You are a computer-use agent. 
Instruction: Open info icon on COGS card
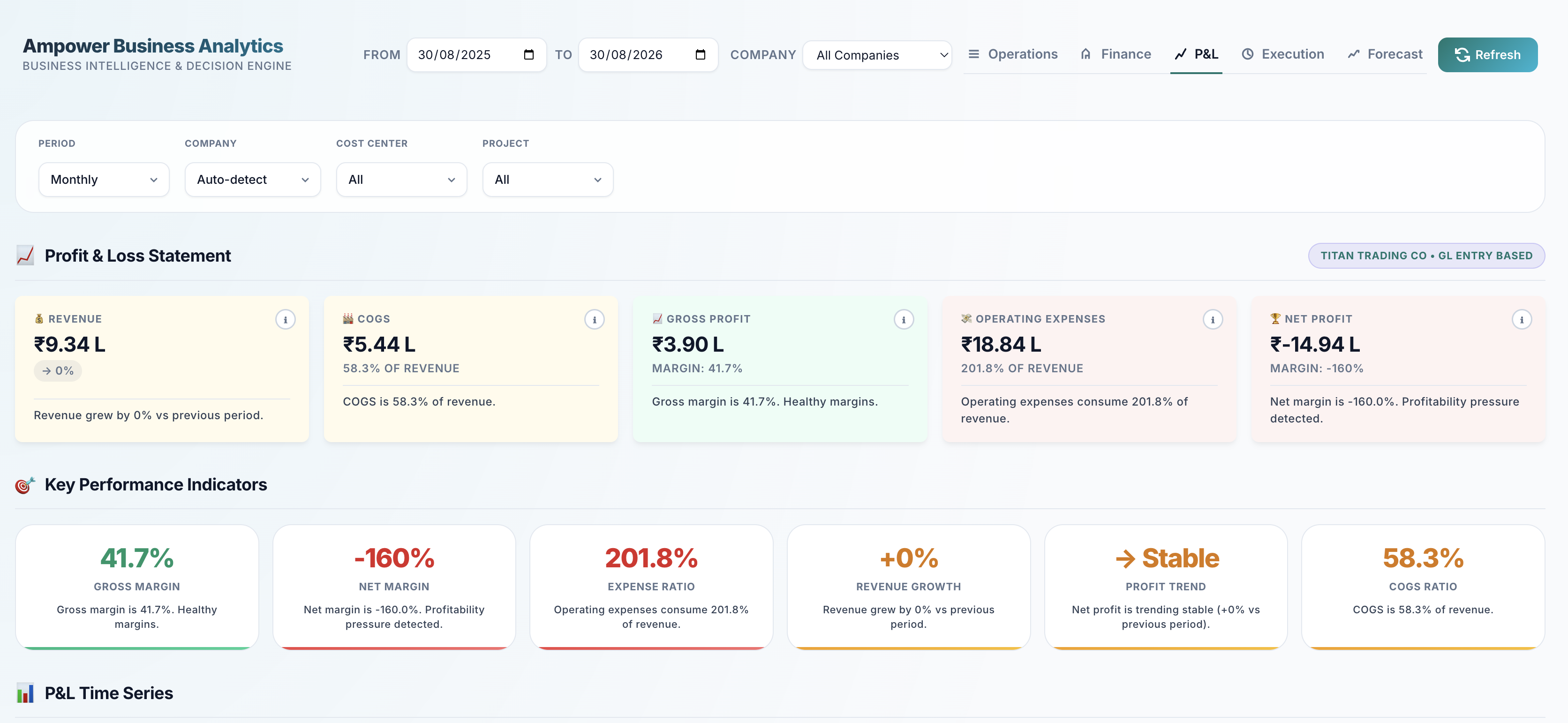pyautogui.click(x=595, y=319)
